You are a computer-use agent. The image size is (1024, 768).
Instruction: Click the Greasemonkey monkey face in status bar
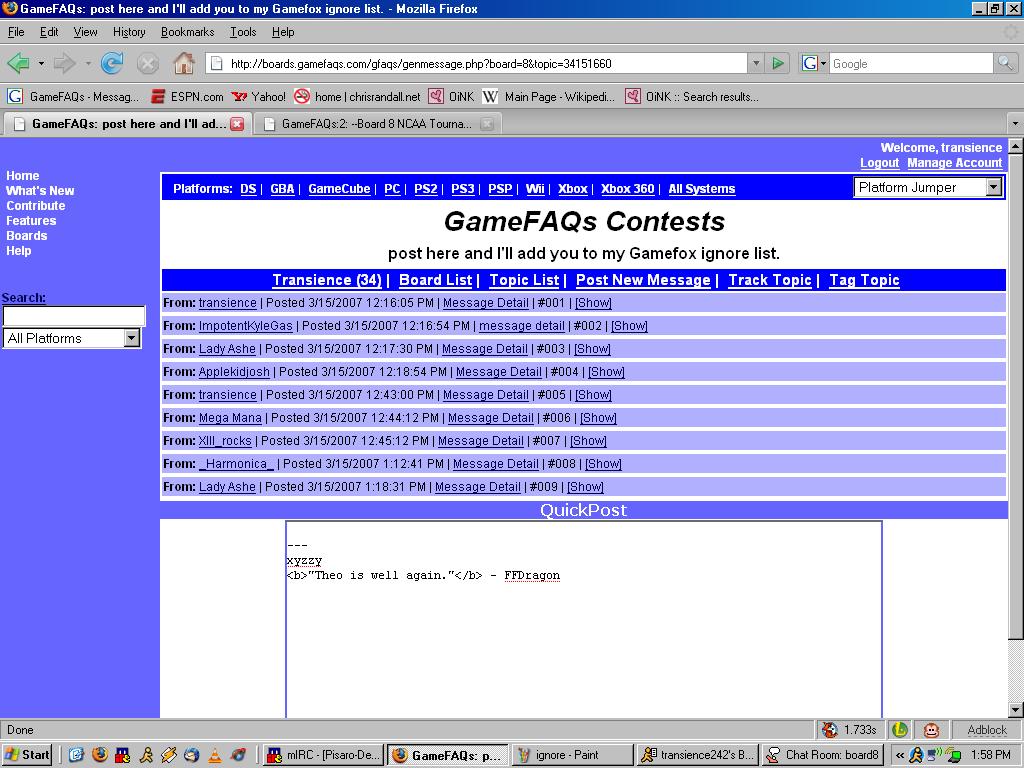click(x=931, y=730)
